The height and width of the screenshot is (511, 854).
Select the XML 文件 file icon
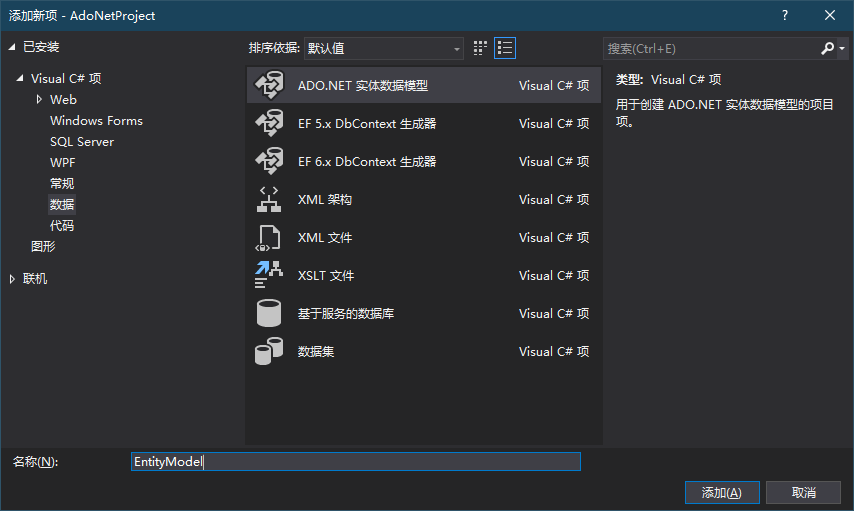coord(268,238)
